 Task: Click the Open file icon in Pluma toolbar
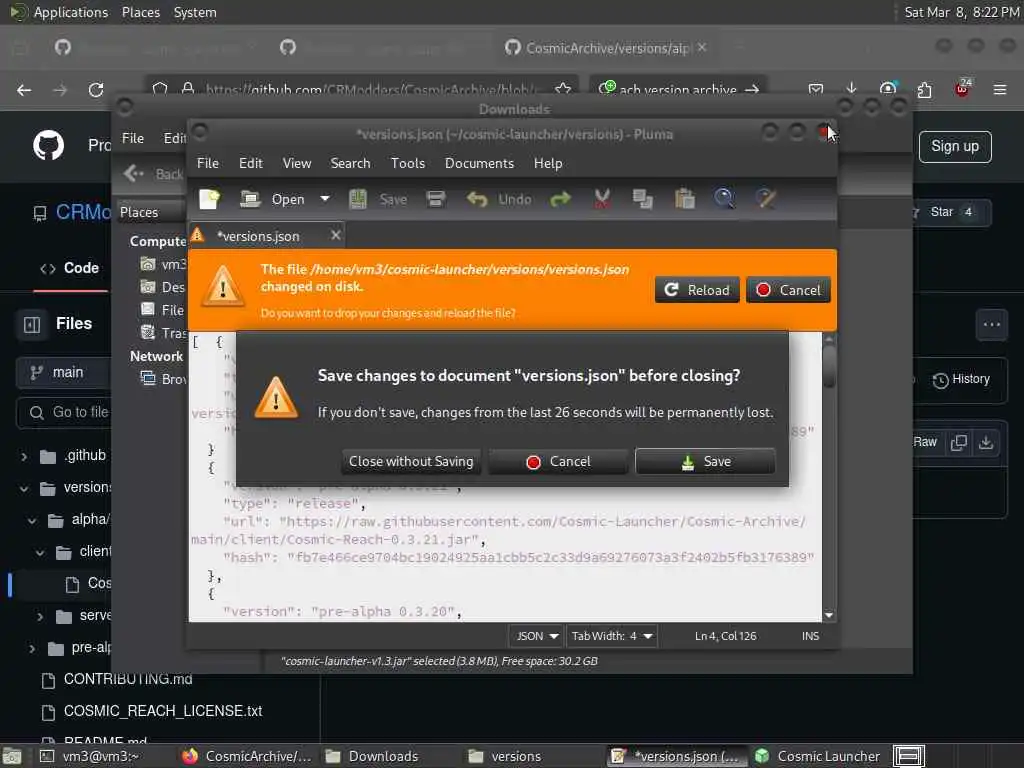(x=250, y=199)
